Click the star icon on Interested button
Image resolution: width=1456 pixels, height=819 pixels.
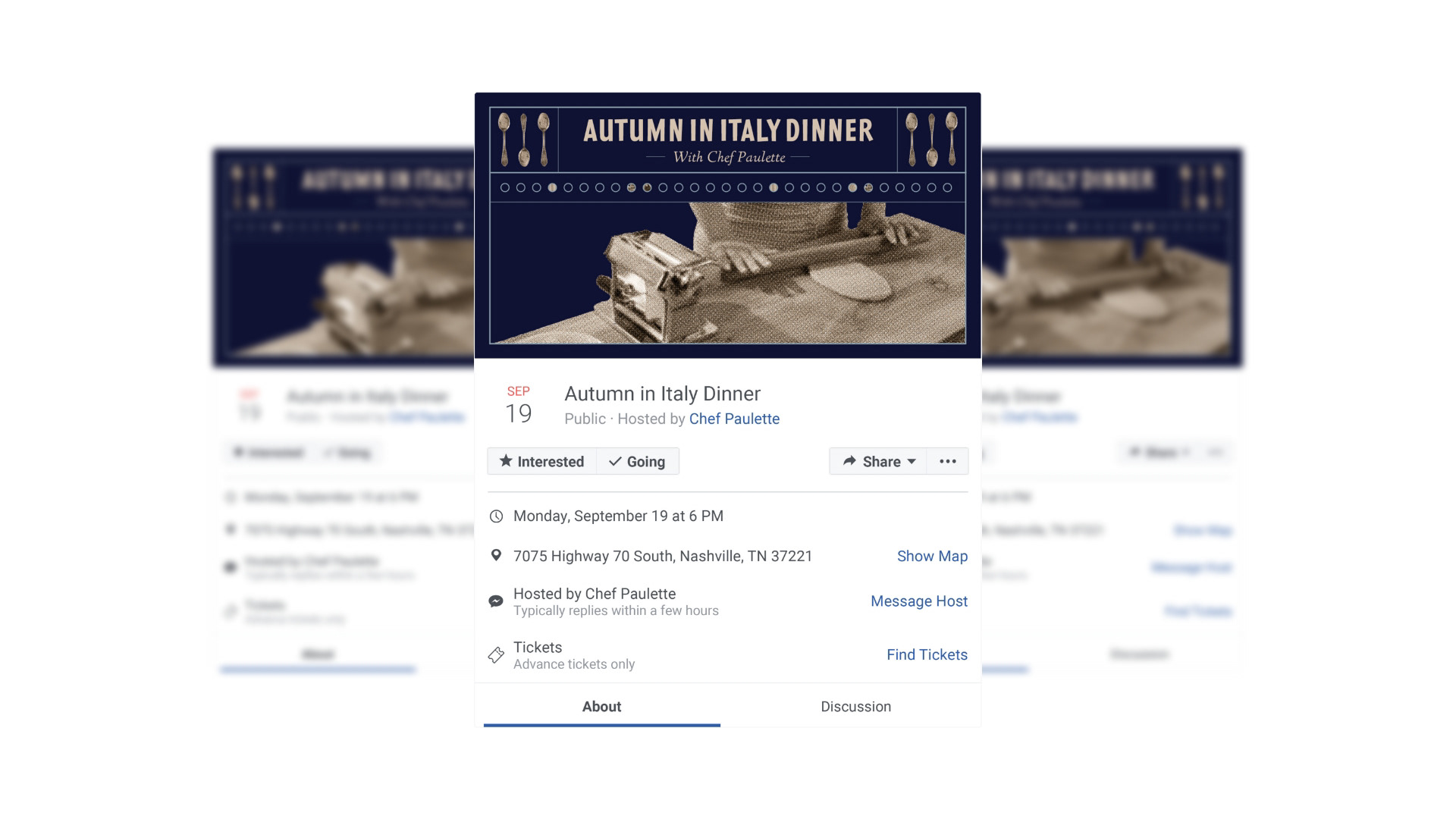[x=506, y=461]
